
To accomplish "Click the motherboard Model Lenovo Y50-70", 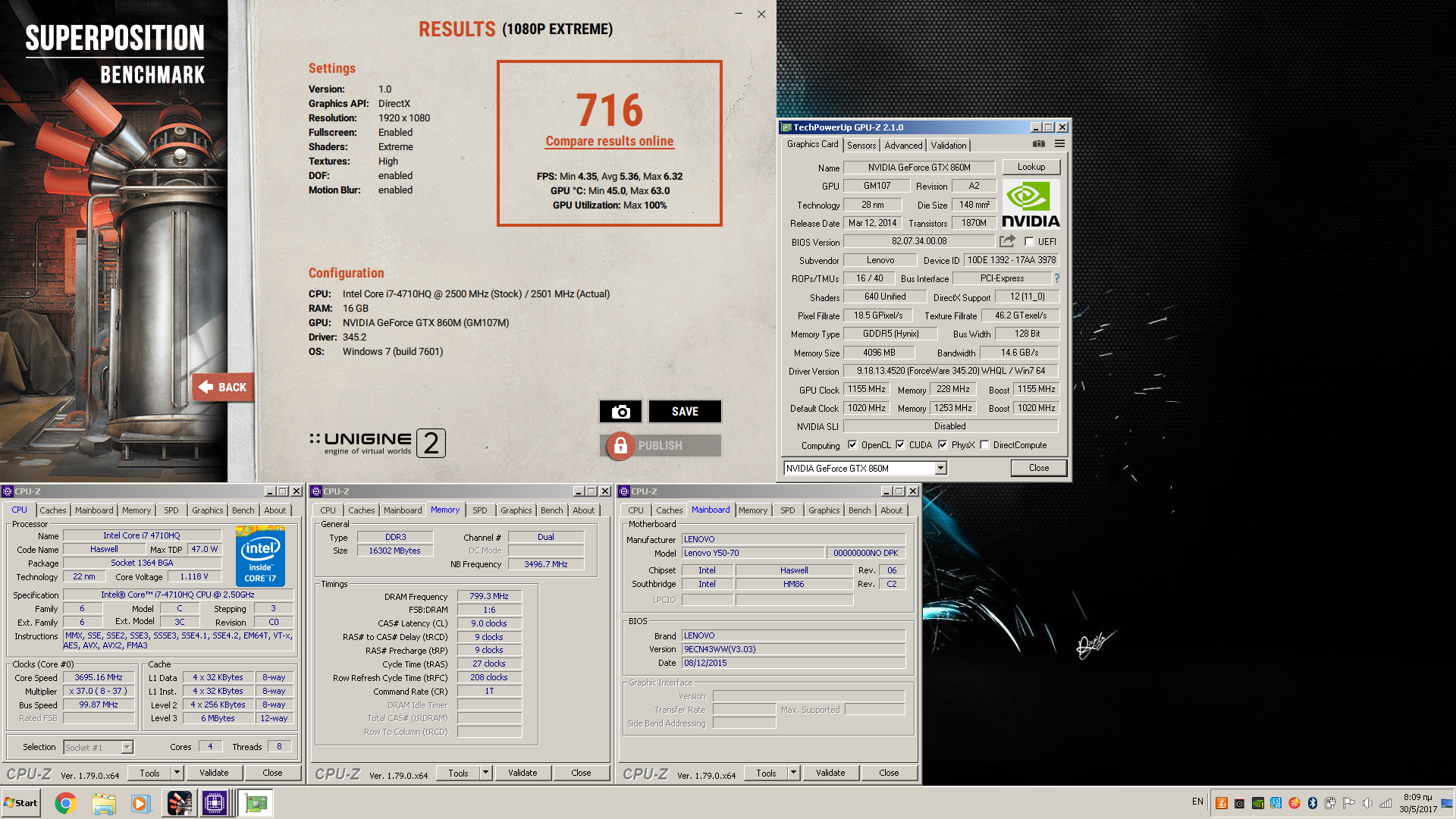I will coord(752,553).
